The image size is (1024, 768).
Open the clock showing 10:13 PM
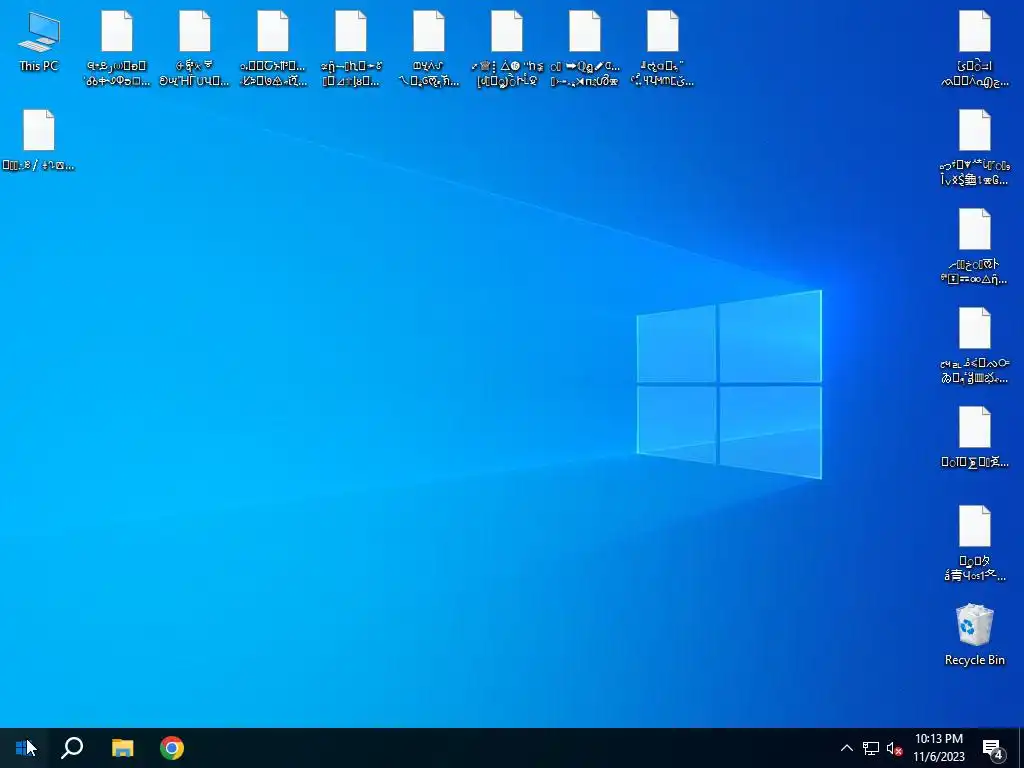pyautogui.click(x=938, y=748)
